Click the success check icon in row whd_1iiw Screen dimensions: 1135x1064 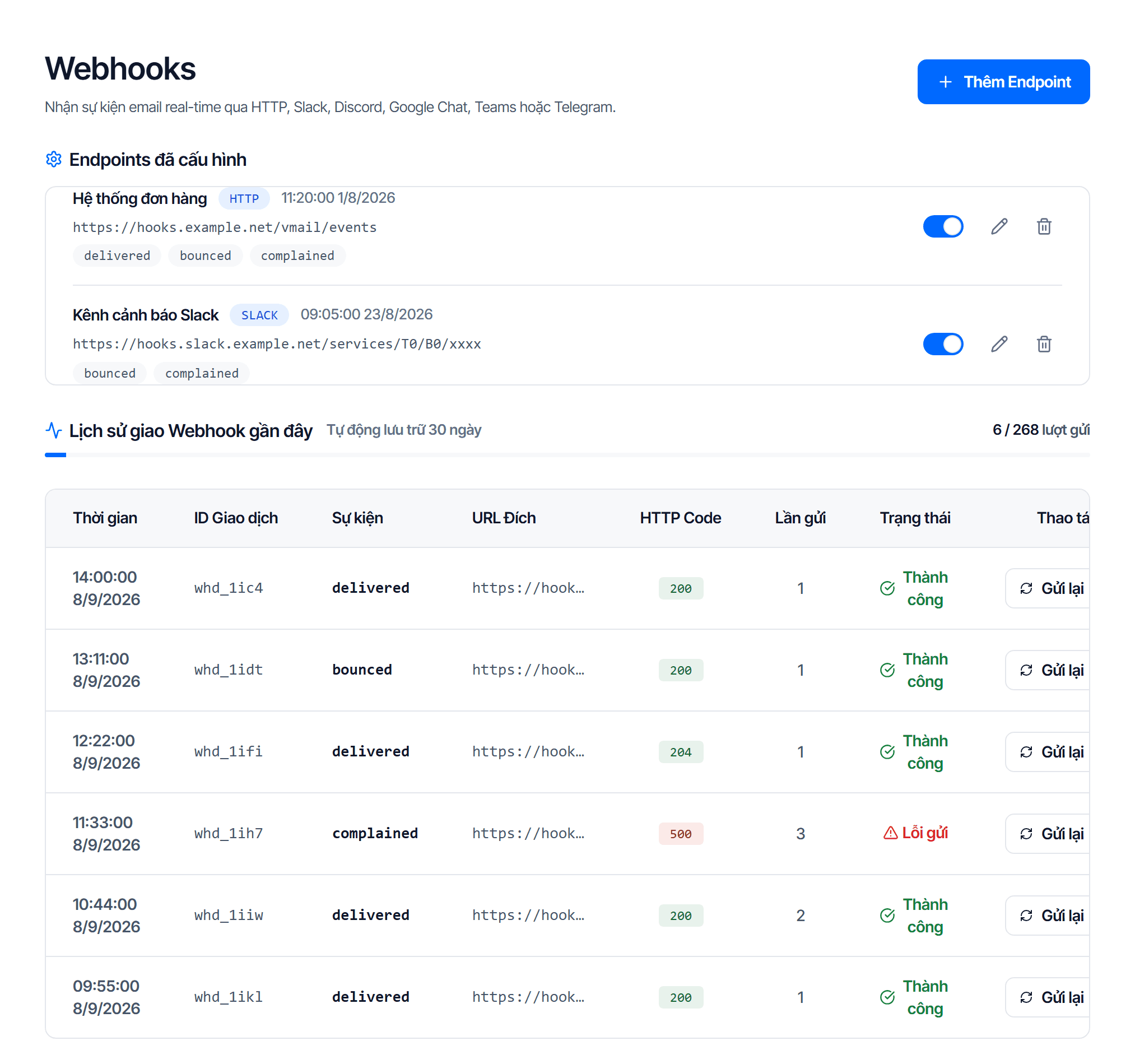pos(887,915)
